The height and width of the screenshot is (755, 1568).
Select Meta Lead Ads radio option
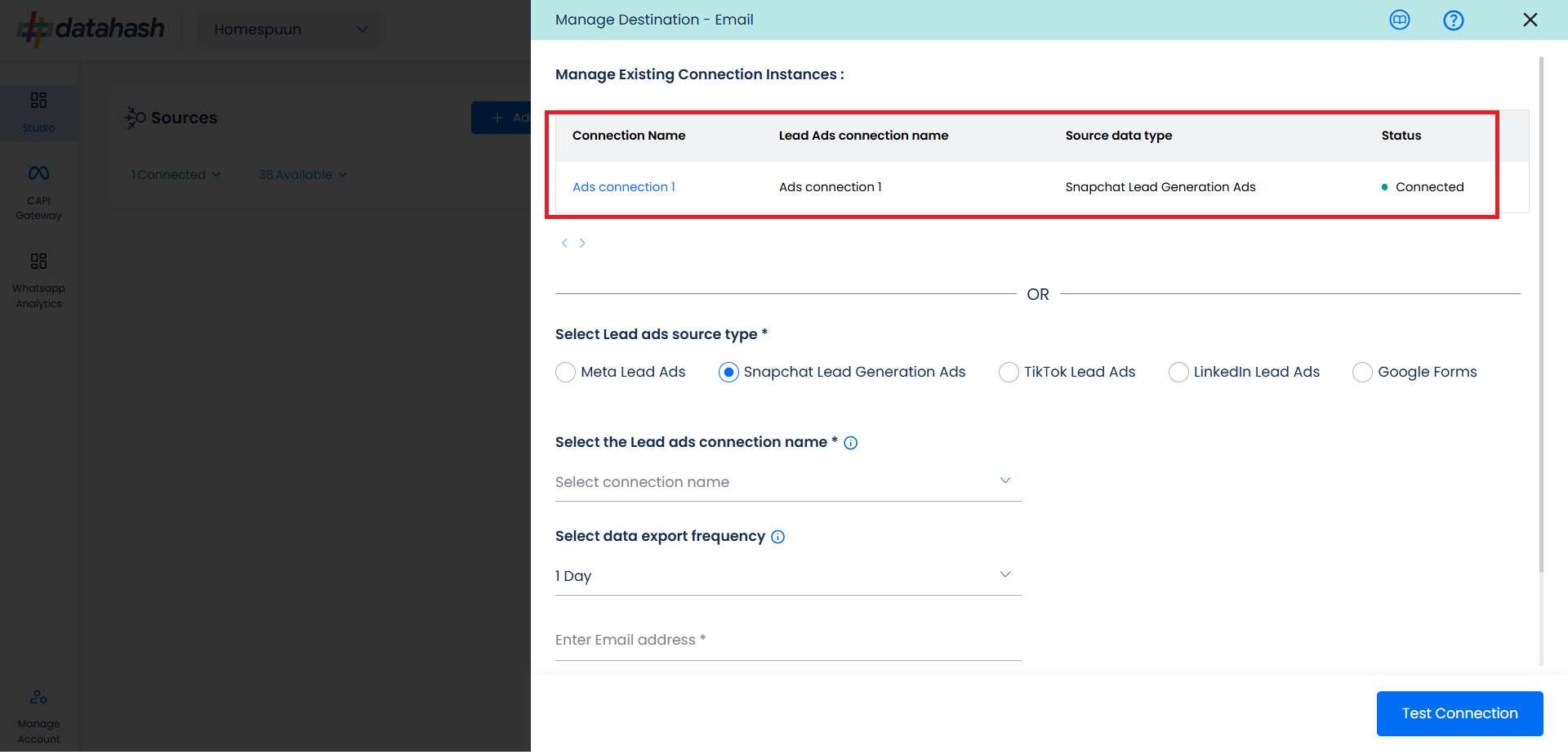point(565,373)
